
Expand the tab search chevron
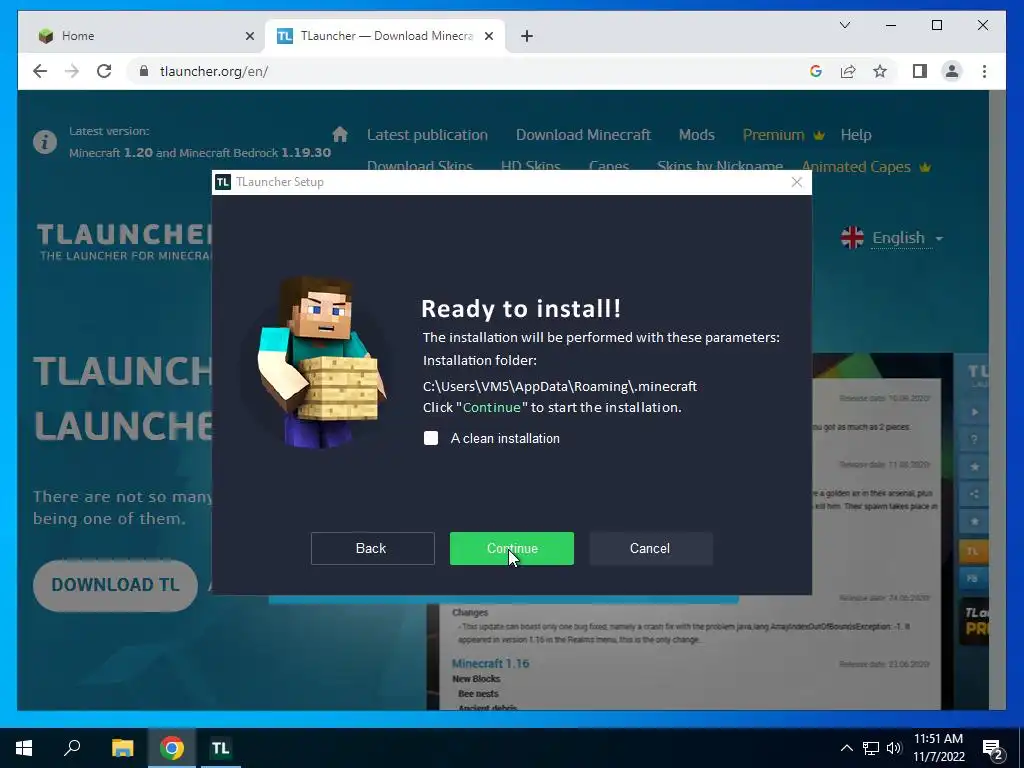pyautogui.click(x=844, y=25)
